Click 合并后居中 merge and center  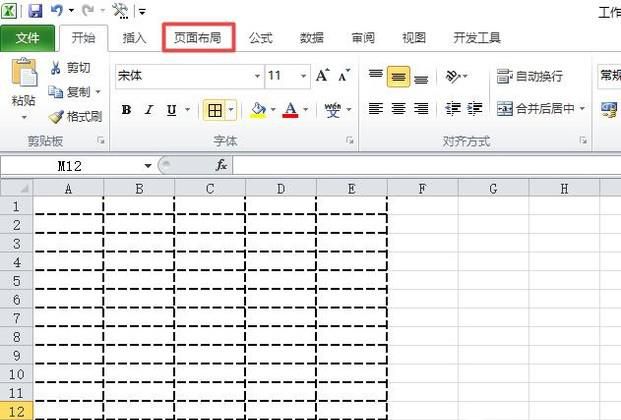pos(535,108)
